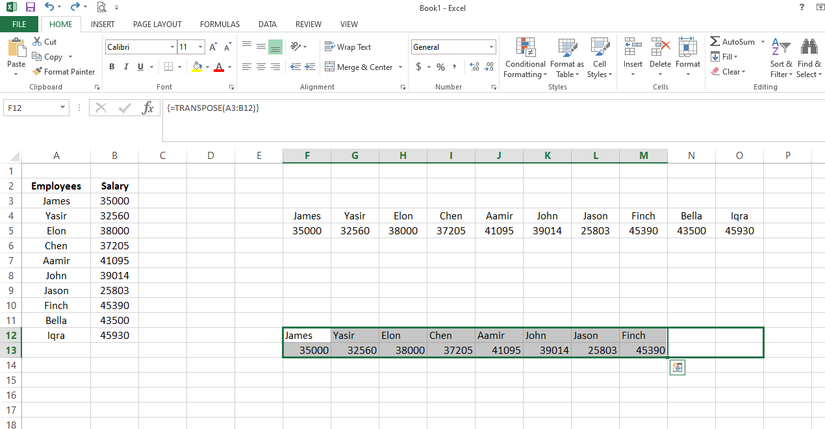Viewport: 825px width, 429px height.
Task: Click the Insert Function fx icon
Action: (x=148, y=108)
